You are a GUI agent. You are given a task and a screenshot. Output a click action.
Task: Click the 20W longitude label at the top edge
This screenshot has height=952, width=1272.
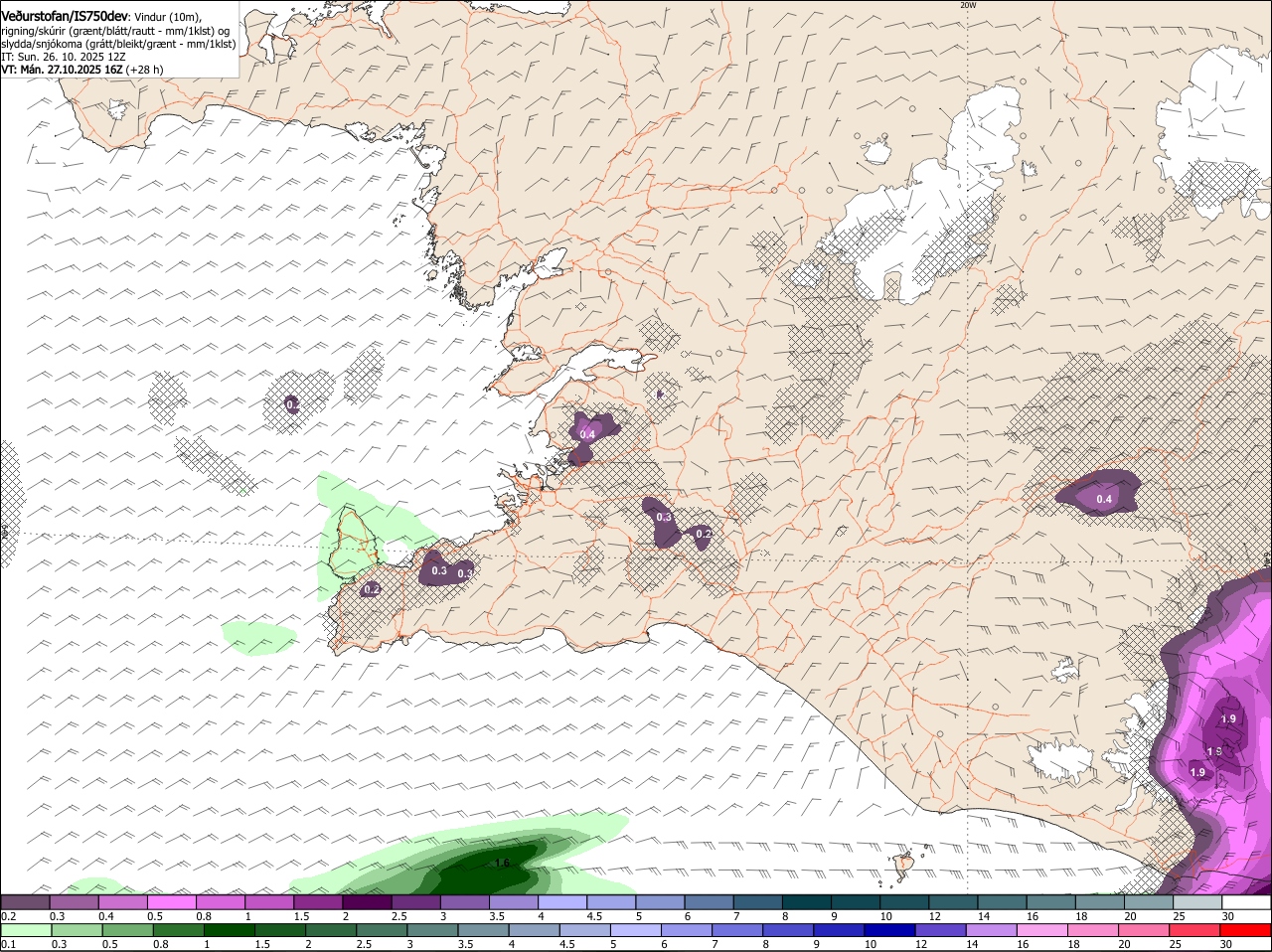(x=968, y=5)
